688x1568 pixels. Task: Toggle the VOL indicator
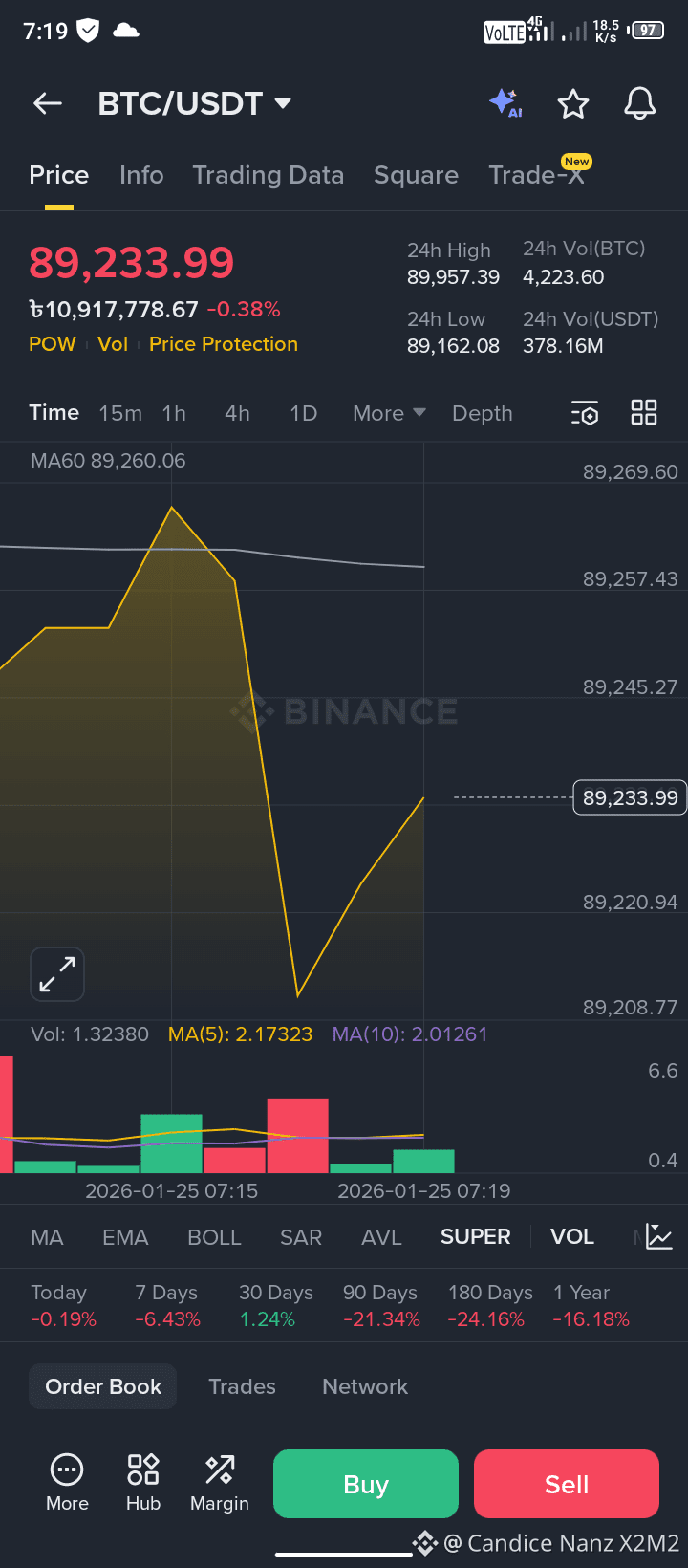tap(572, 1237)
